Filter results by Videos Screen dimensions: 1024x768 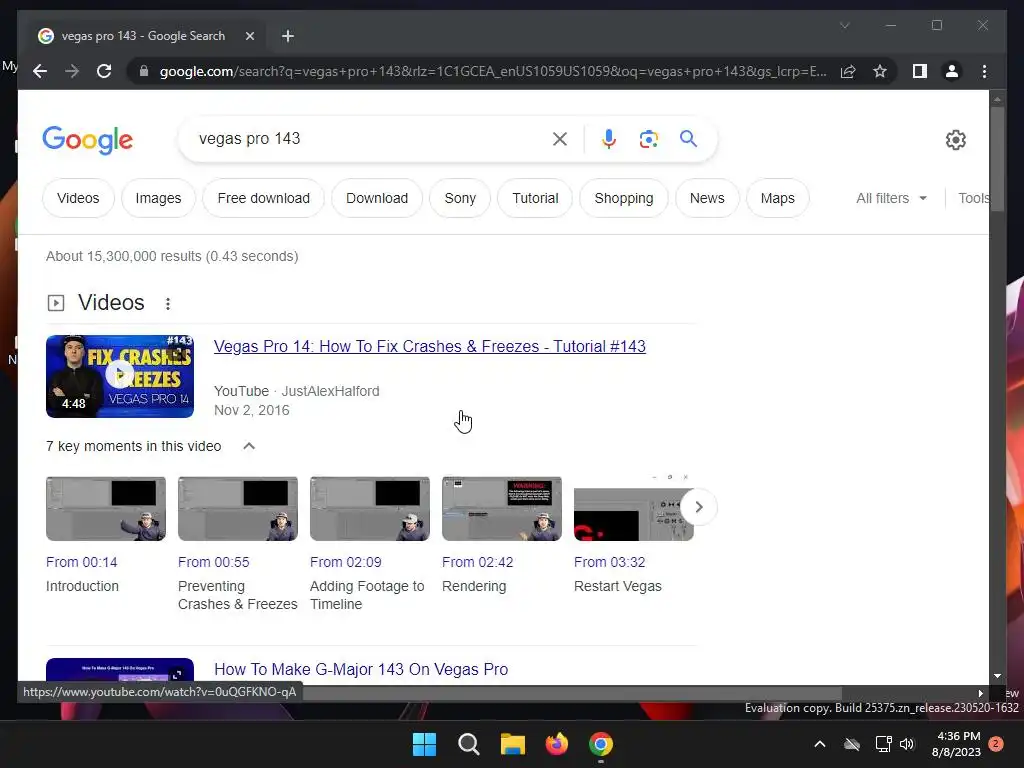pyautogui.click(x=78, y=198)
